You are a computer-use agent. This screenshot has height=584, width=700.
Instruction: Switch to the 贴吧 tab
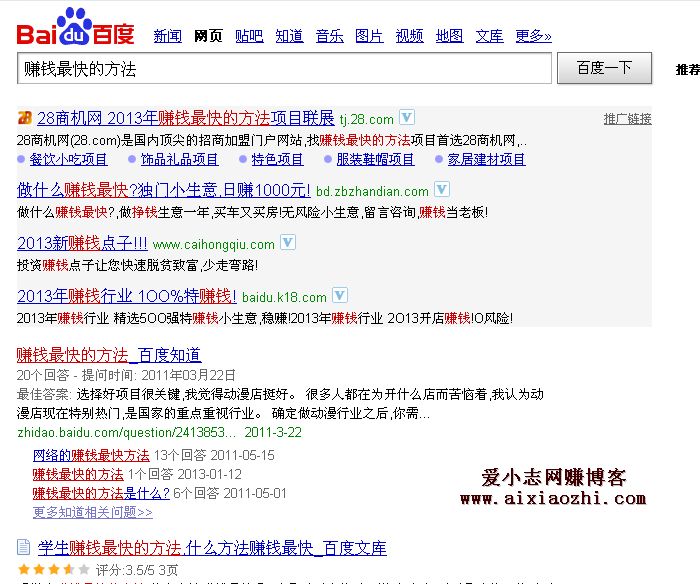(249, 36)
